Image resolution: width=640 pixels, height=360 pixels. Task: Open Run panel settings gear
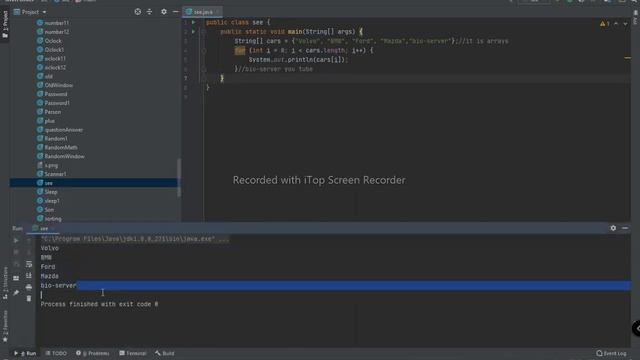(613, 228)
